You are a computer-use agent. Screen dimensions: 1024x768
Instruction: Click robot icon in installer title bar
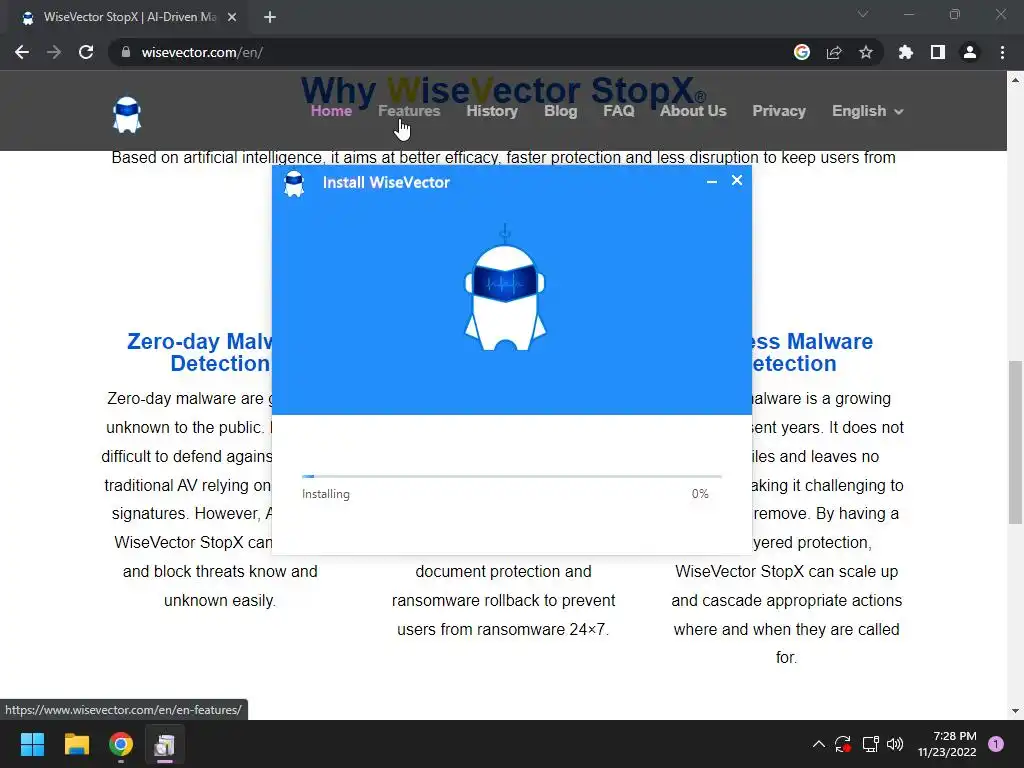[295, 184]
